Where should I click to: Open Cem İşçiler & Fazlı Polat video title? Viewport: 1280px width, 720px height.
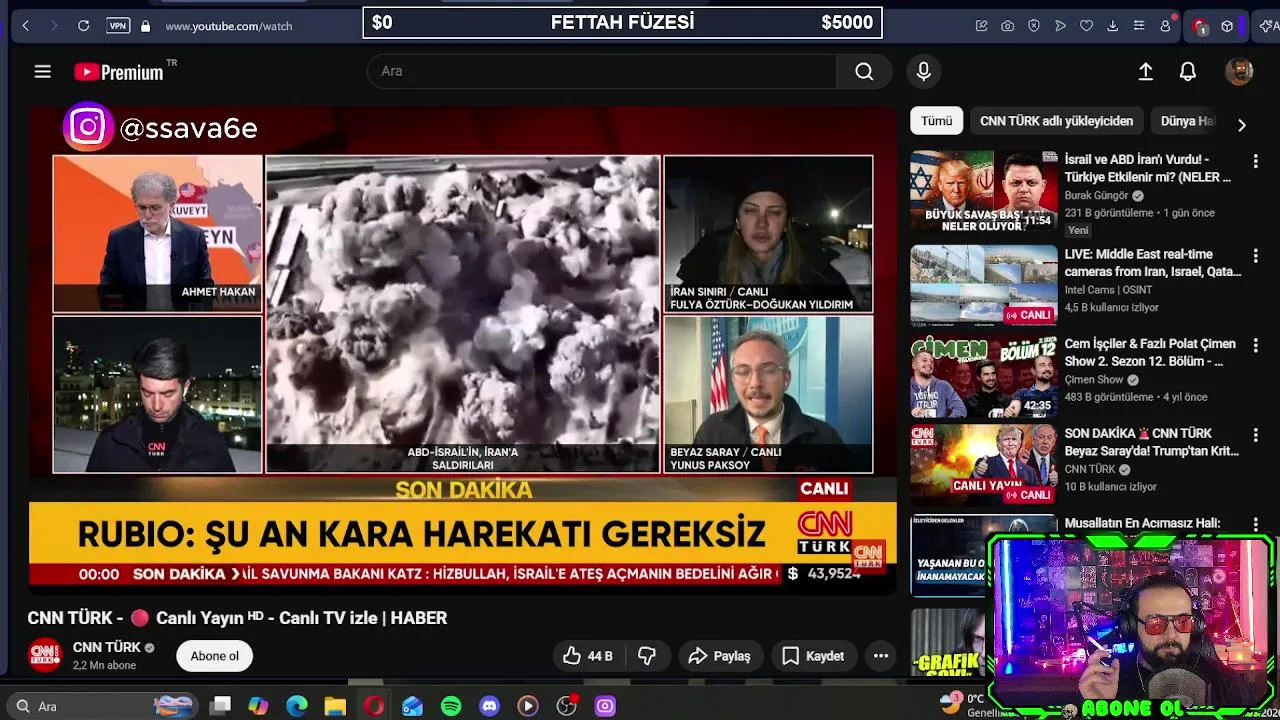click(x=1150, y=352)
